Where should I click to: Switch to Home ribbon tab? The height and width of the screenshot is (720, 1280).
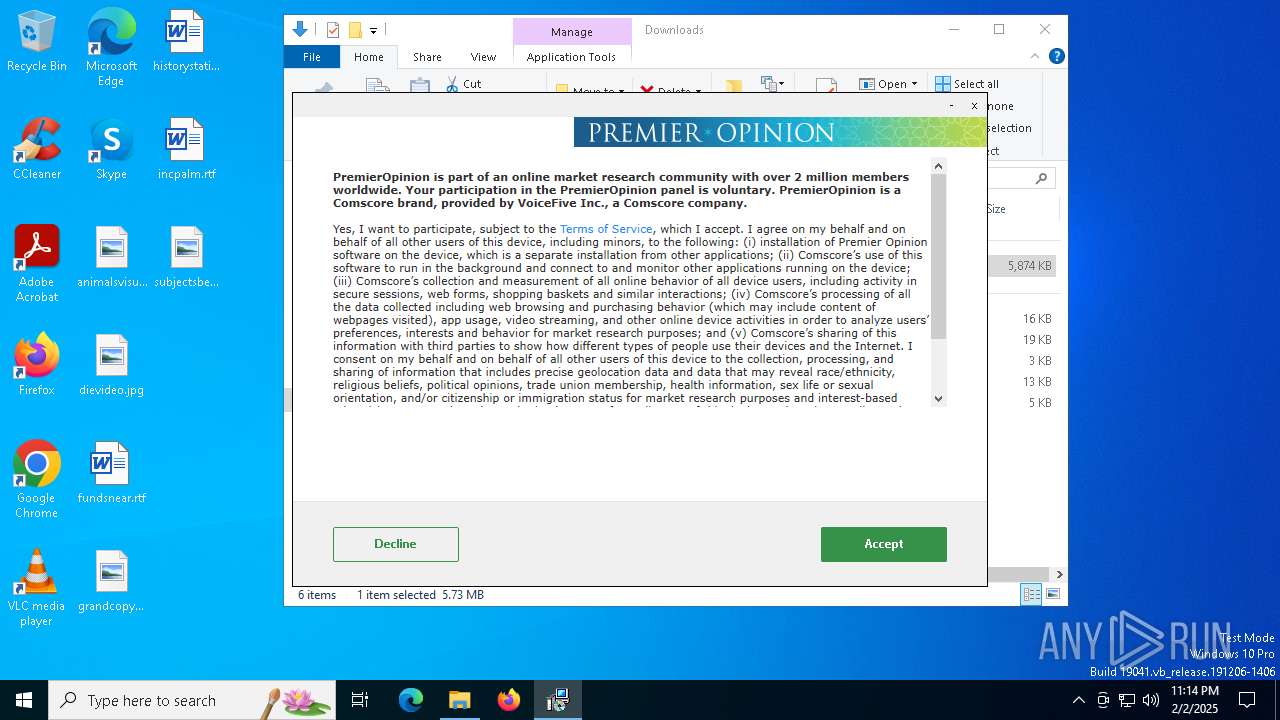click(368, 57)
